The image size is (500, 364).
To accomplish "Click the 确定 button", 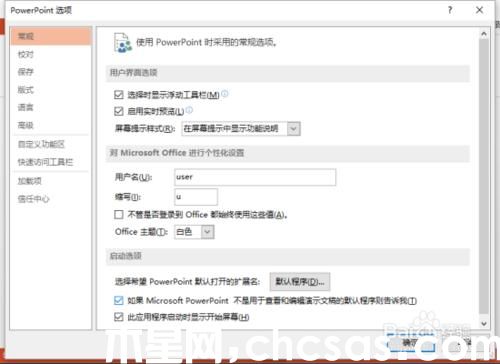I will (412, 343).
